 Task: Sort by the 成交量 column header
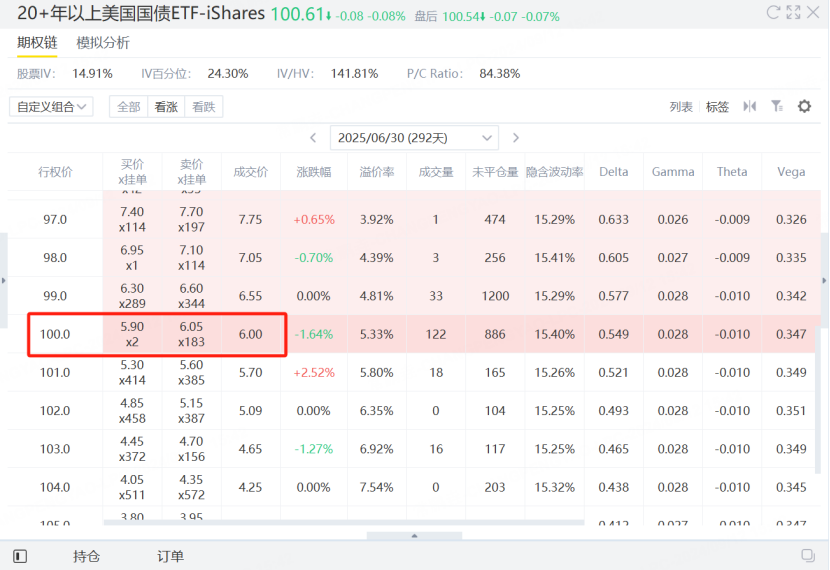pyautogui.click(x=436, y=172)
